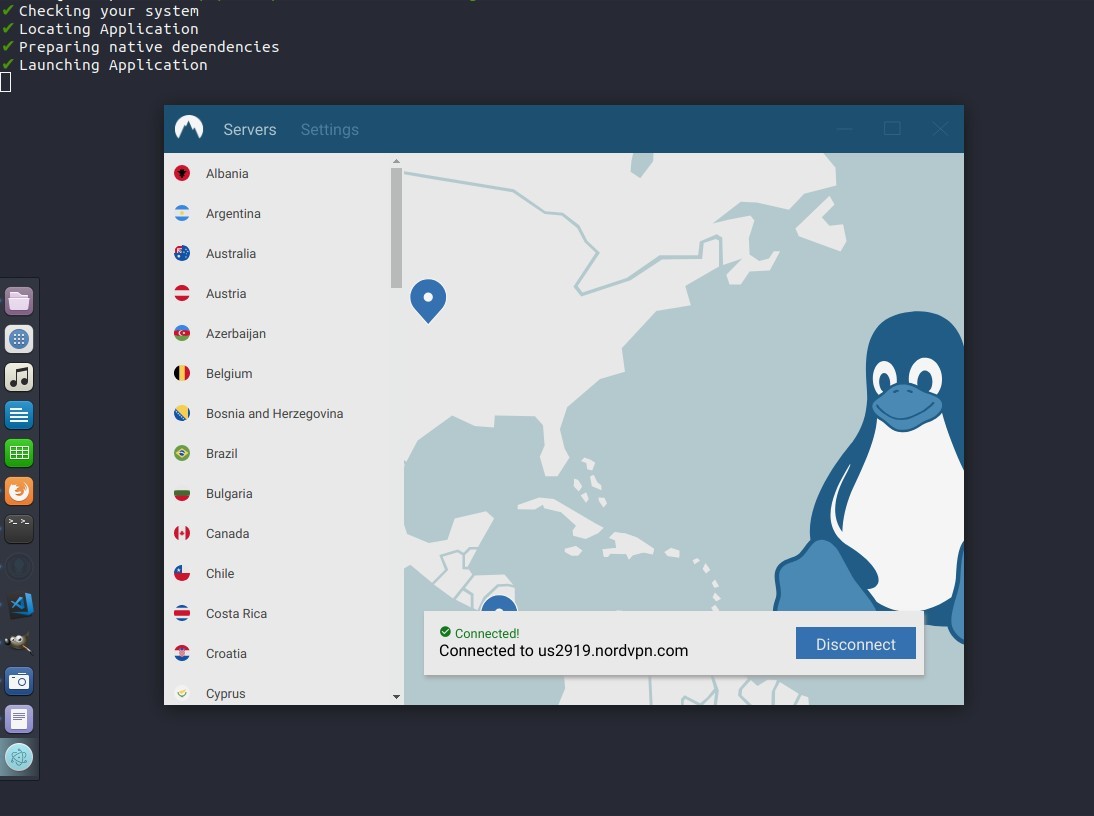The image size is (1094, 816).
Task: Select Brazil in the server list
Action: tap(277, 453)
